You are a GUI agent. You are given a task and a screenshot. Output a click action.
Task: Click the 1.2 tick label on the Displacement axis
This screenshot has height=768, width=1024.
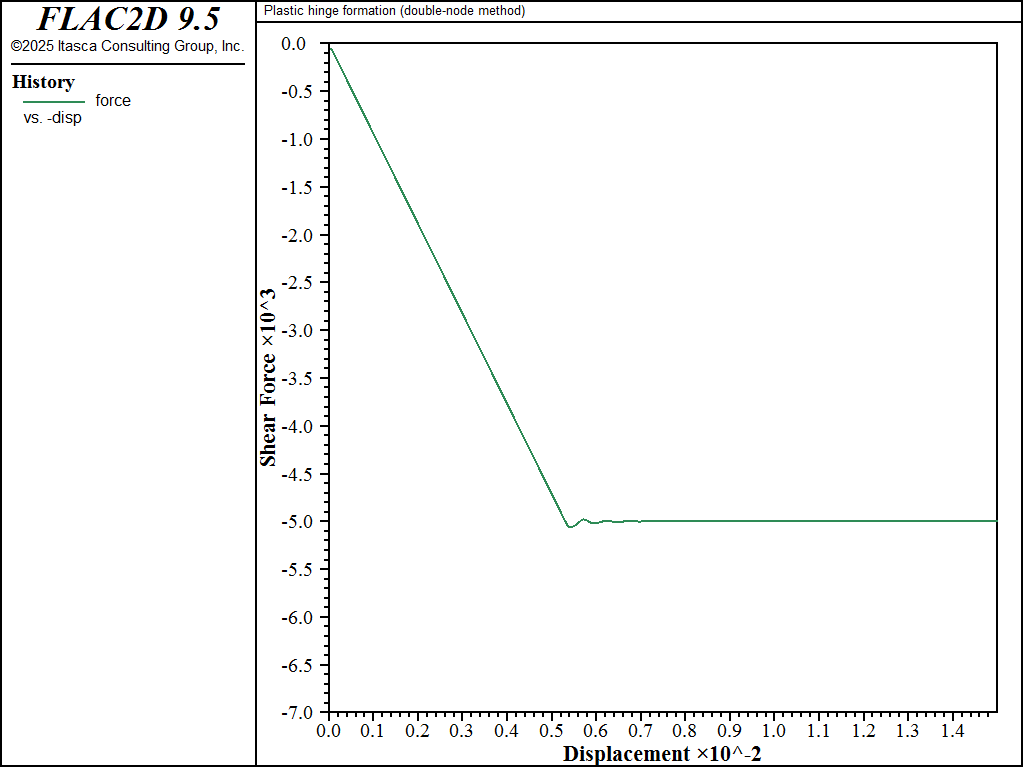pyautogui.click(x=863, y=731)
